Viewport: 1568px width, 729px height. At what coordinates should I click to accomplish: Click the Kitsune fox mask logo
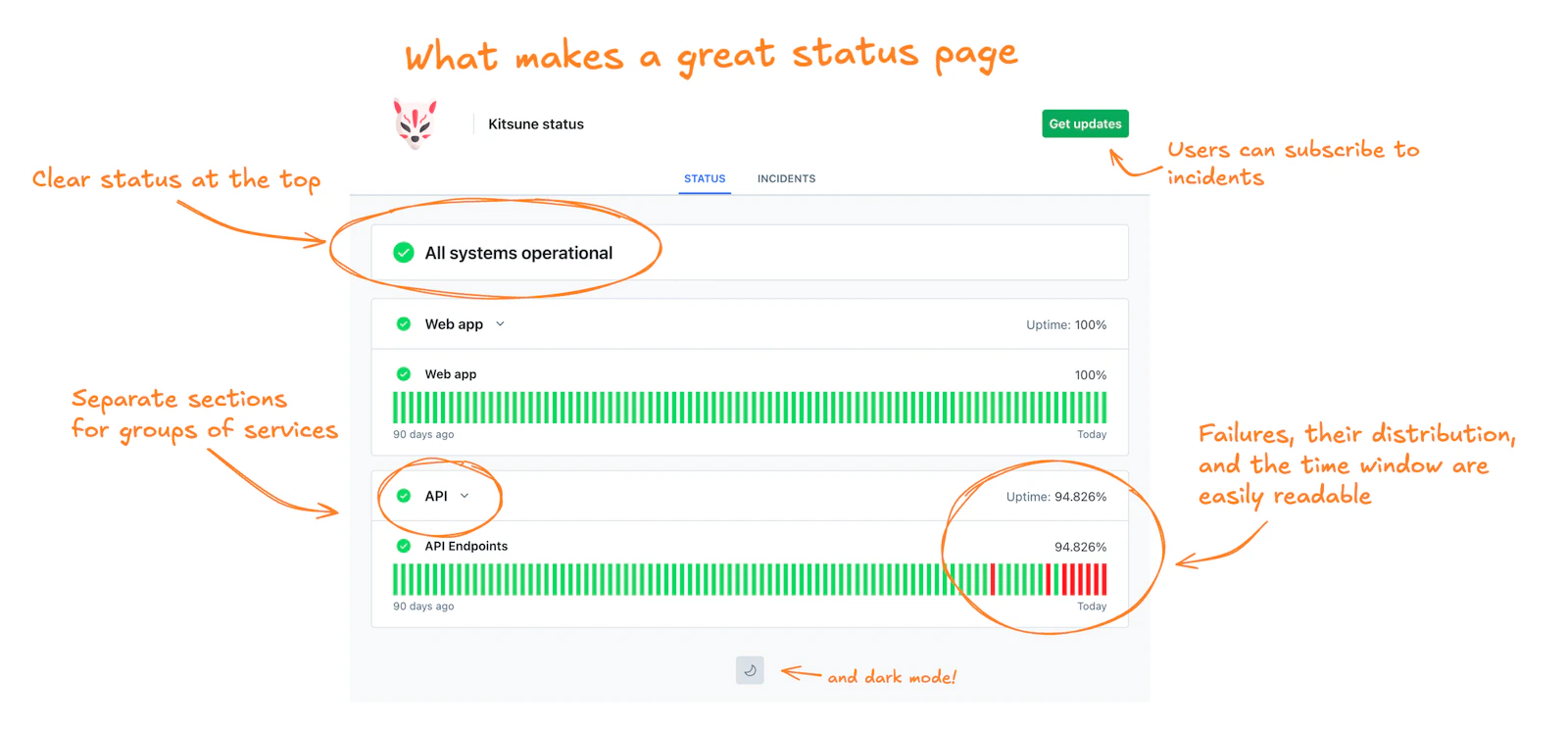pos(416,123)
